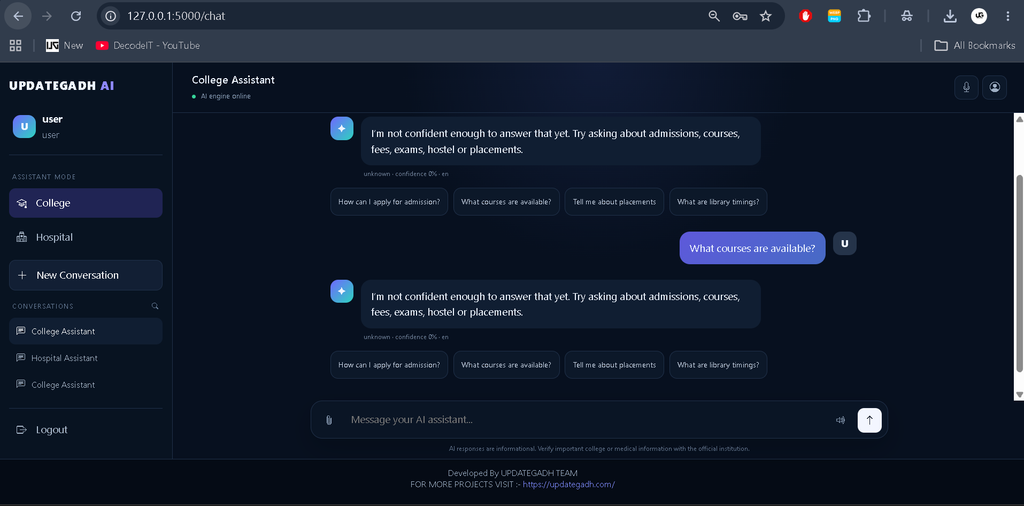Image resolution: width=1024 pixels, height=506 pixels.
Task: Click upper 'What are library timings?' chip
Action: 718,202
